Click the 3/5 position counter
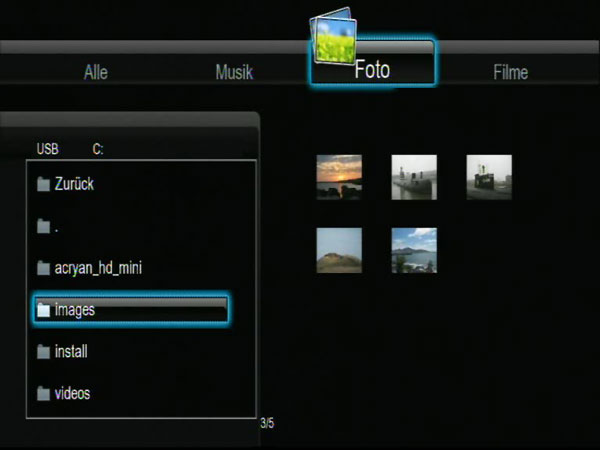Viewport: 600px width, 450px height. pyautogui.click(x=267, y=423)
